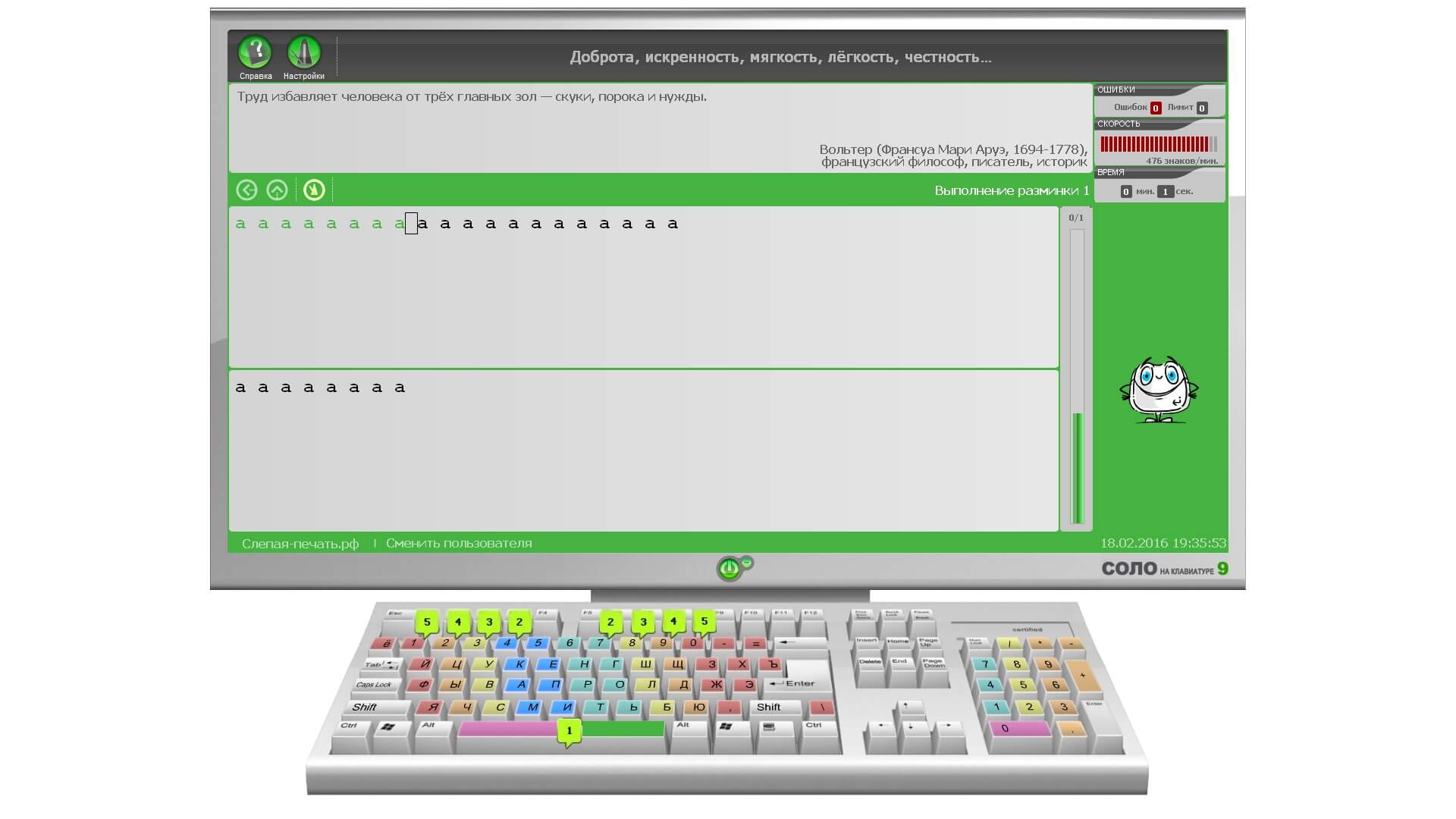Click the finger 3 marker above key 8
1456x819 pixels.
click(x=644, y=623)
